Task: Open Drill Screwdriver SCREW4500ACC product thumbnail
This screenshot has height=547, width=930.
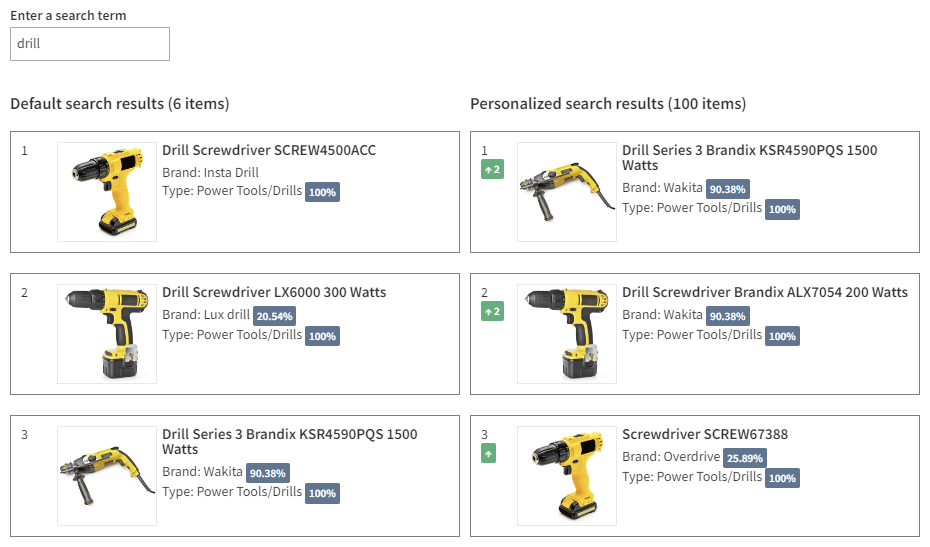Action: pyautogui.click(x=107, y=192)
